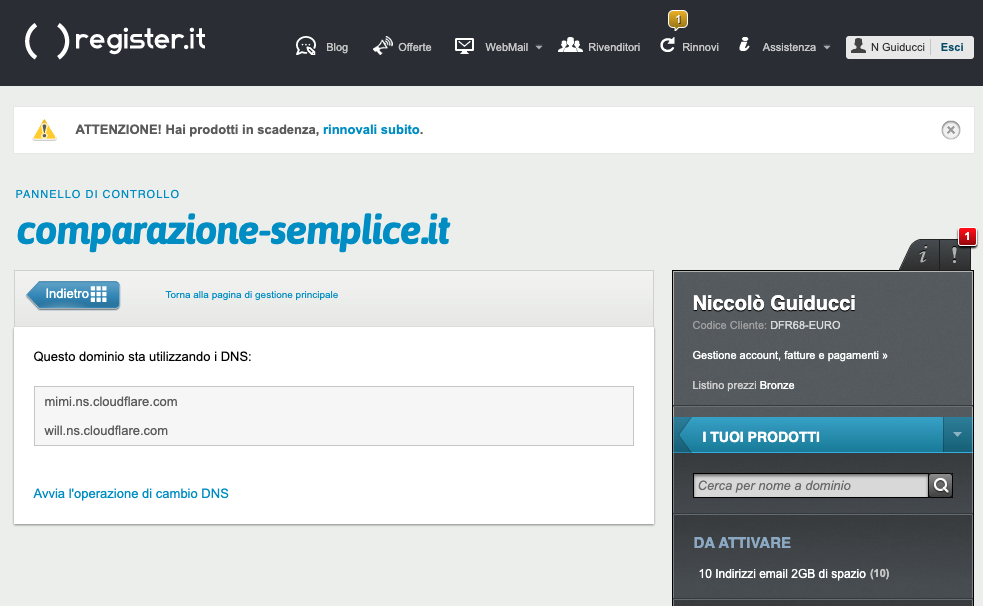Open the Blog speech bubble icon

(x=306, y=46)
